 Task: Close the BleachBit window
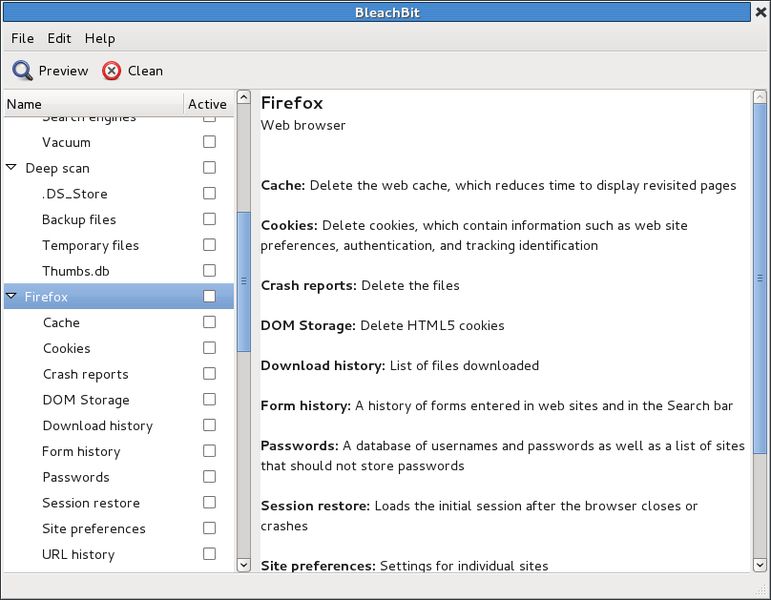tap(761, 12)
